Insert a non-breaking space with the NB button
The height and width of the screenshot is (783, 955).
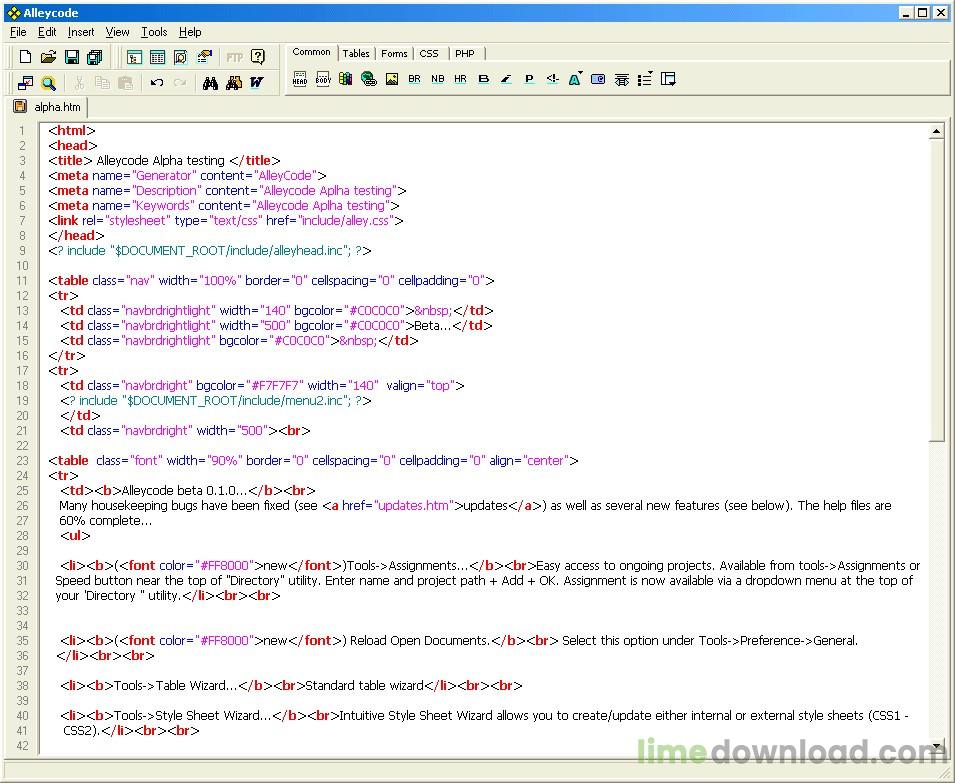437,79
